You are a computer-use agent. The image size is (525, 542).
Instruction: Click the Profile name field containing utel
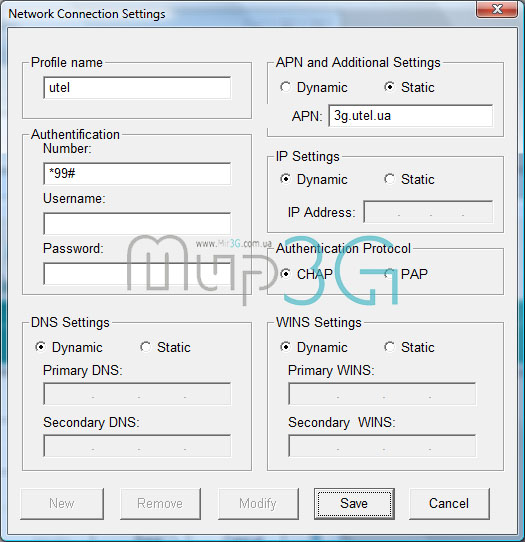pyautogui.click(x=137, y=87)
